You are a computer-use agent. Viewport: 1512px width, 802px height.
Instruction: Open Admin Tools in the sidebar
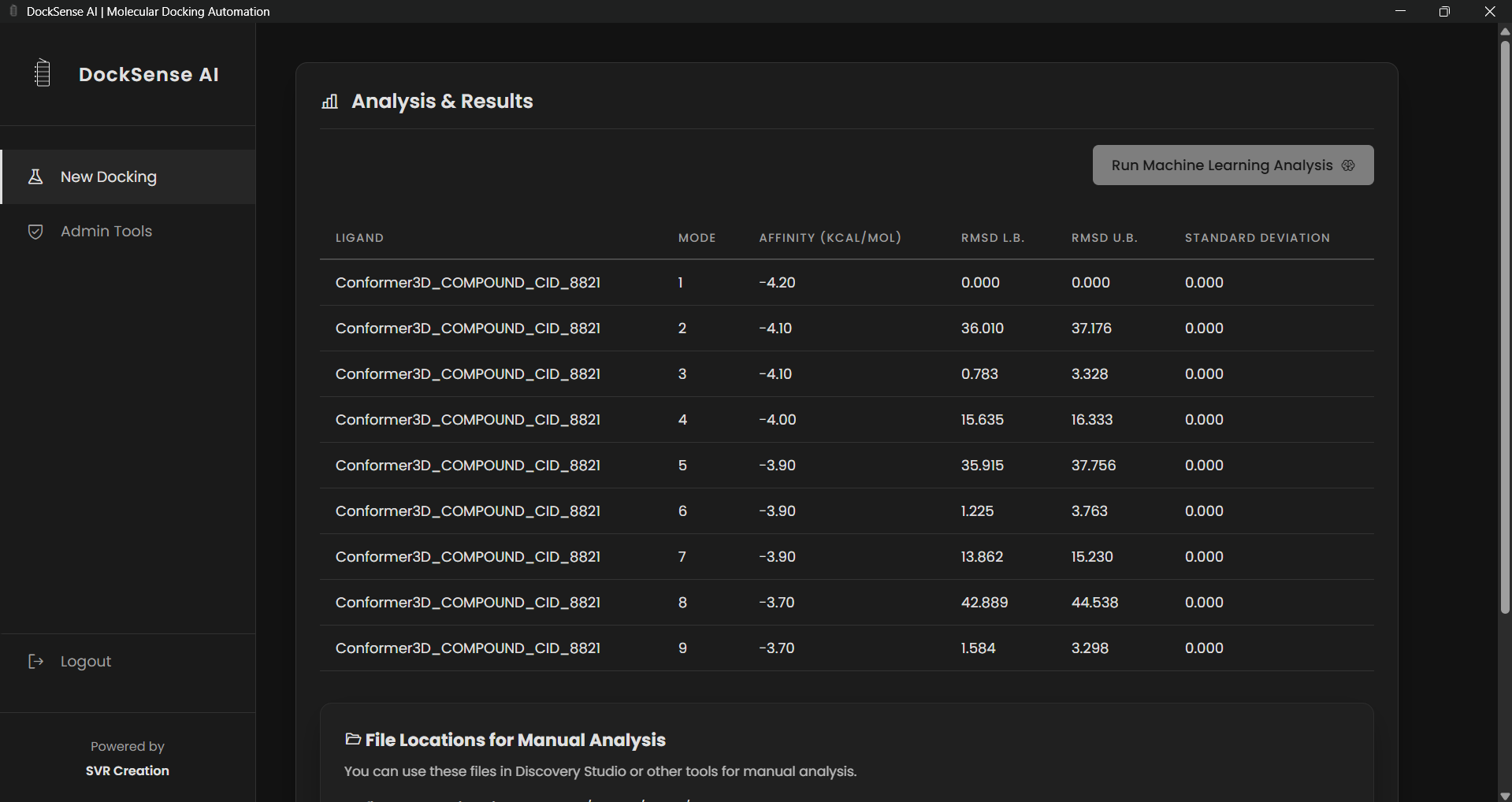(x=128, y=232)
